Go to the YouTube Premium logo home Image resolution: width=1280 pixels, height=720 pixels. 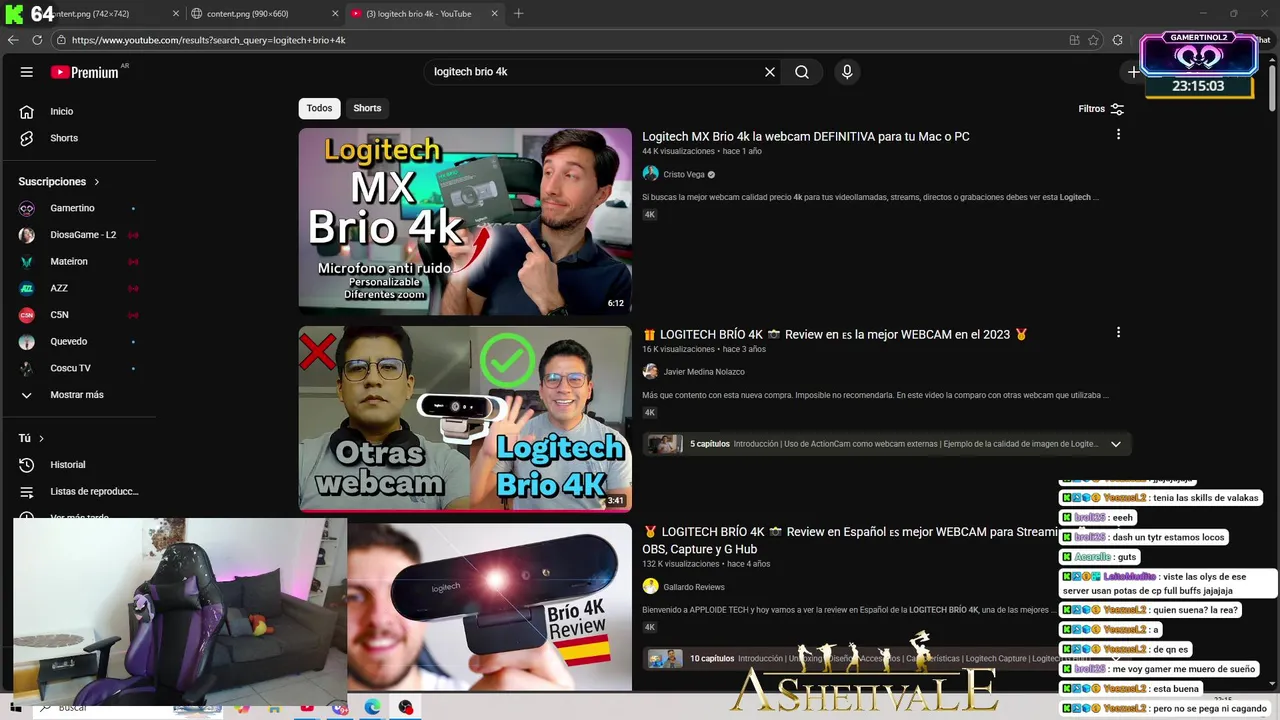pos(85,72)
